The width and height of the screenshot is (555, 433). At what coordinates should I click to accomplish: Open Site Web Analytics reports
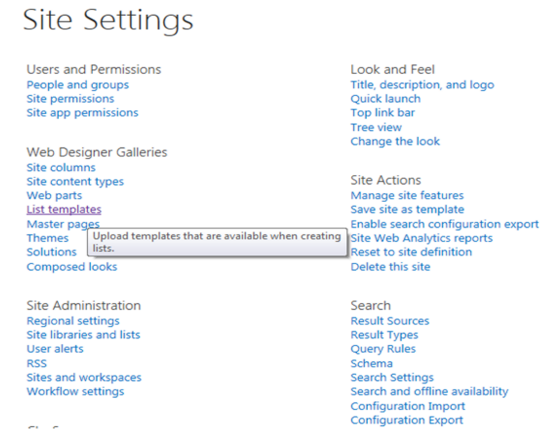pyautogui.click(x=422, y=238)
